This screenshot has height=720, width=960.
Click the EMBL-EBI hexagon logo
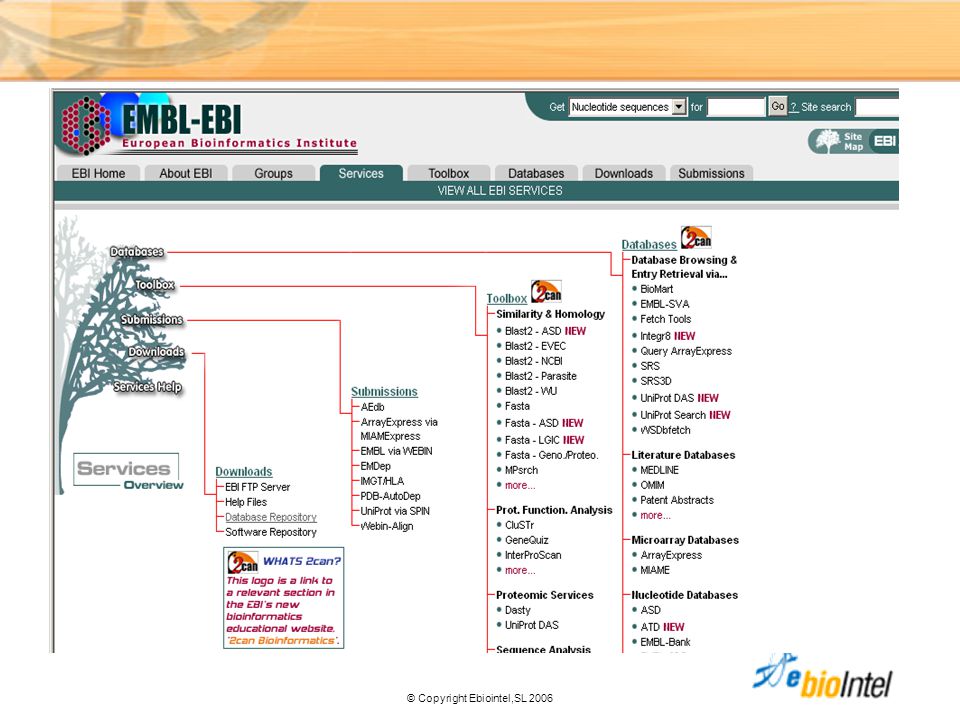coord(86,125)
